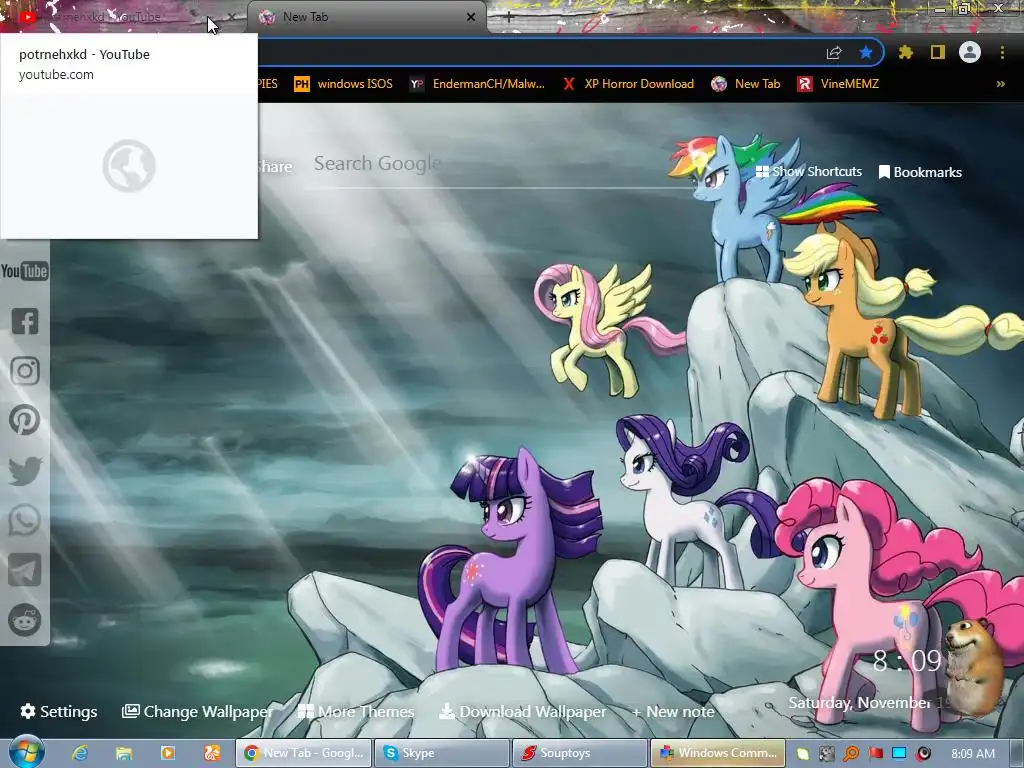The width and height of the screenshot is (1024, 768).
Task: Click the 8 : 09 clock widget
Action: pyautogui.click(x=907, y=661)
